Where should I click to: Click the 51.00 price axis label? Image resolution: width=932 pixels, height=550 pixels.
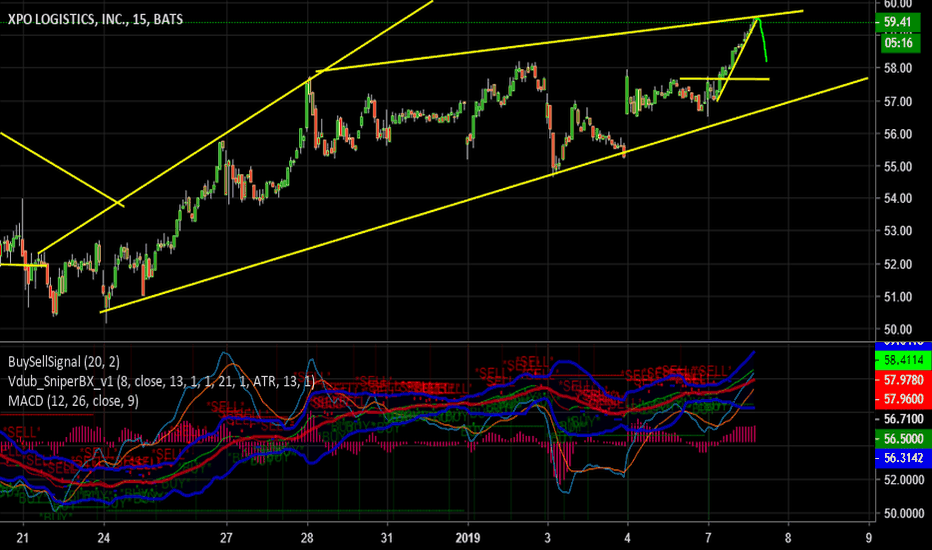[898, 297]
